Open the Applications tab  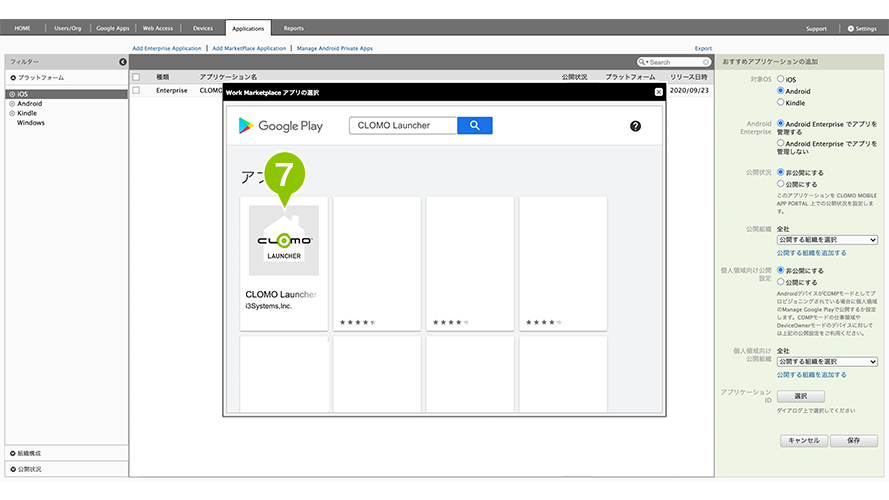248,28
